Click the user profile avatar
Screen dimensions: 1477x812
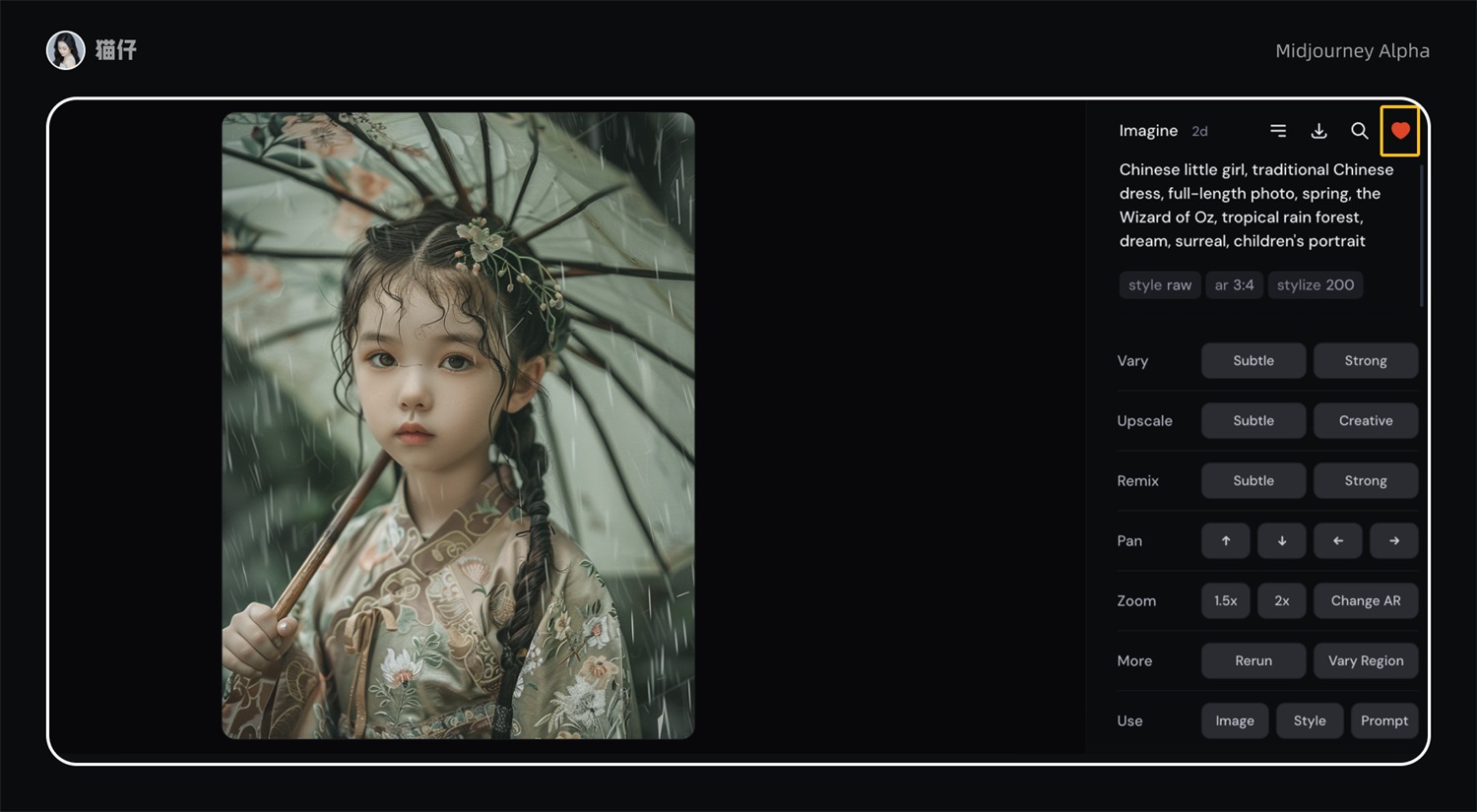pos(66,50)
